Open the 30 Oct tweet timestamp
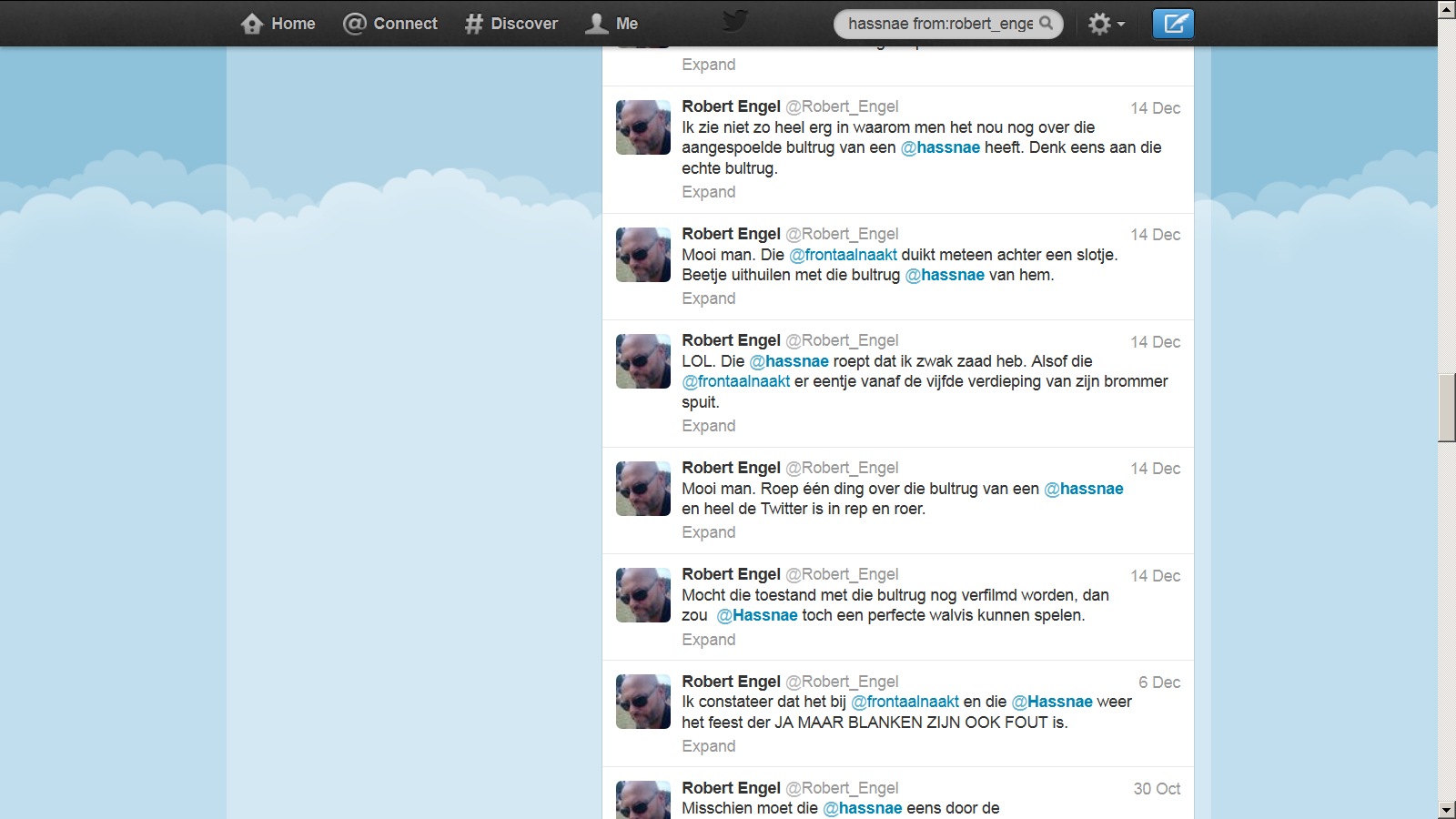 (1158, 789)
